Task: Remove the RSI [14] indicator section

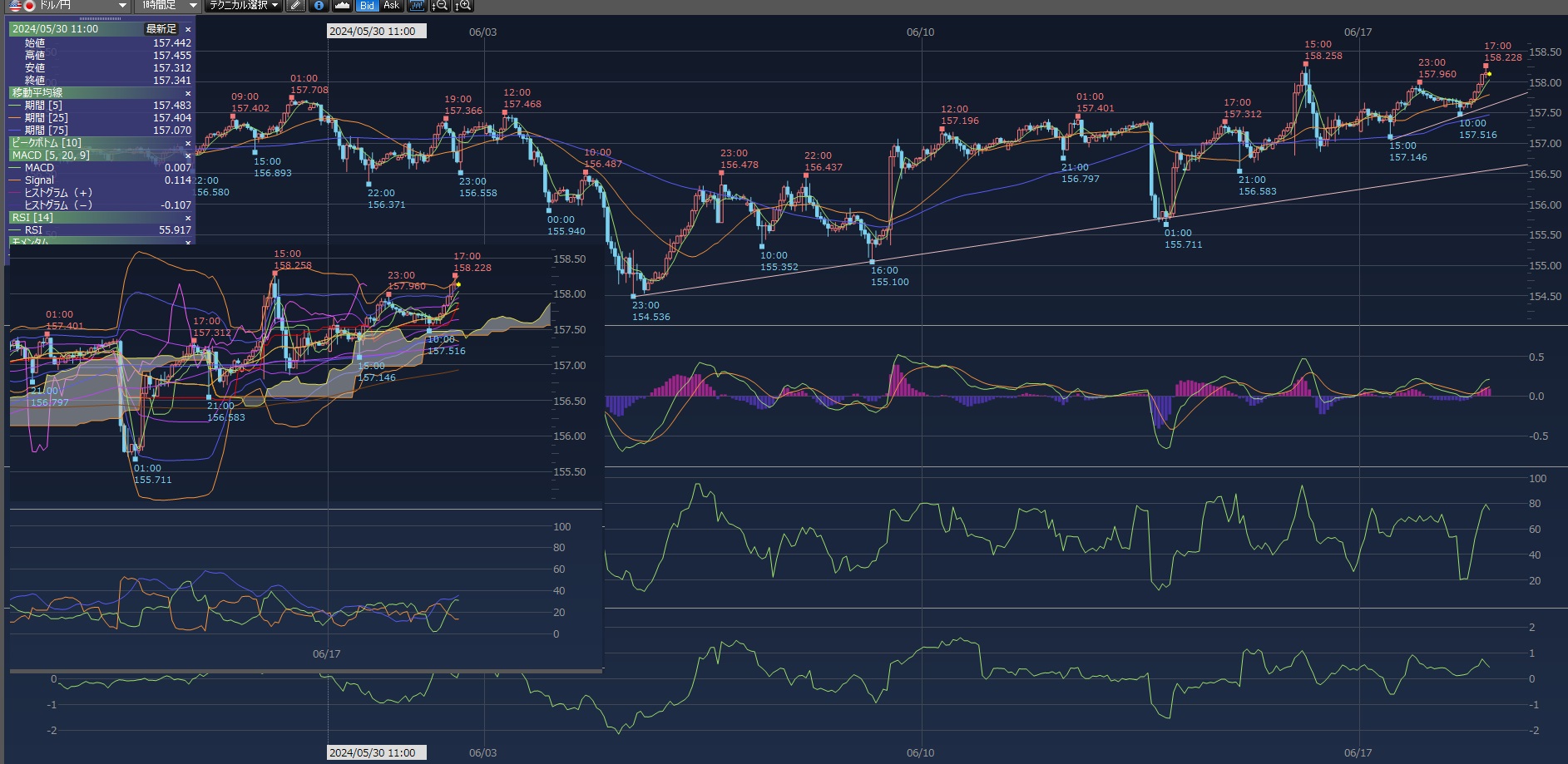Action: [x=188, y=218]
